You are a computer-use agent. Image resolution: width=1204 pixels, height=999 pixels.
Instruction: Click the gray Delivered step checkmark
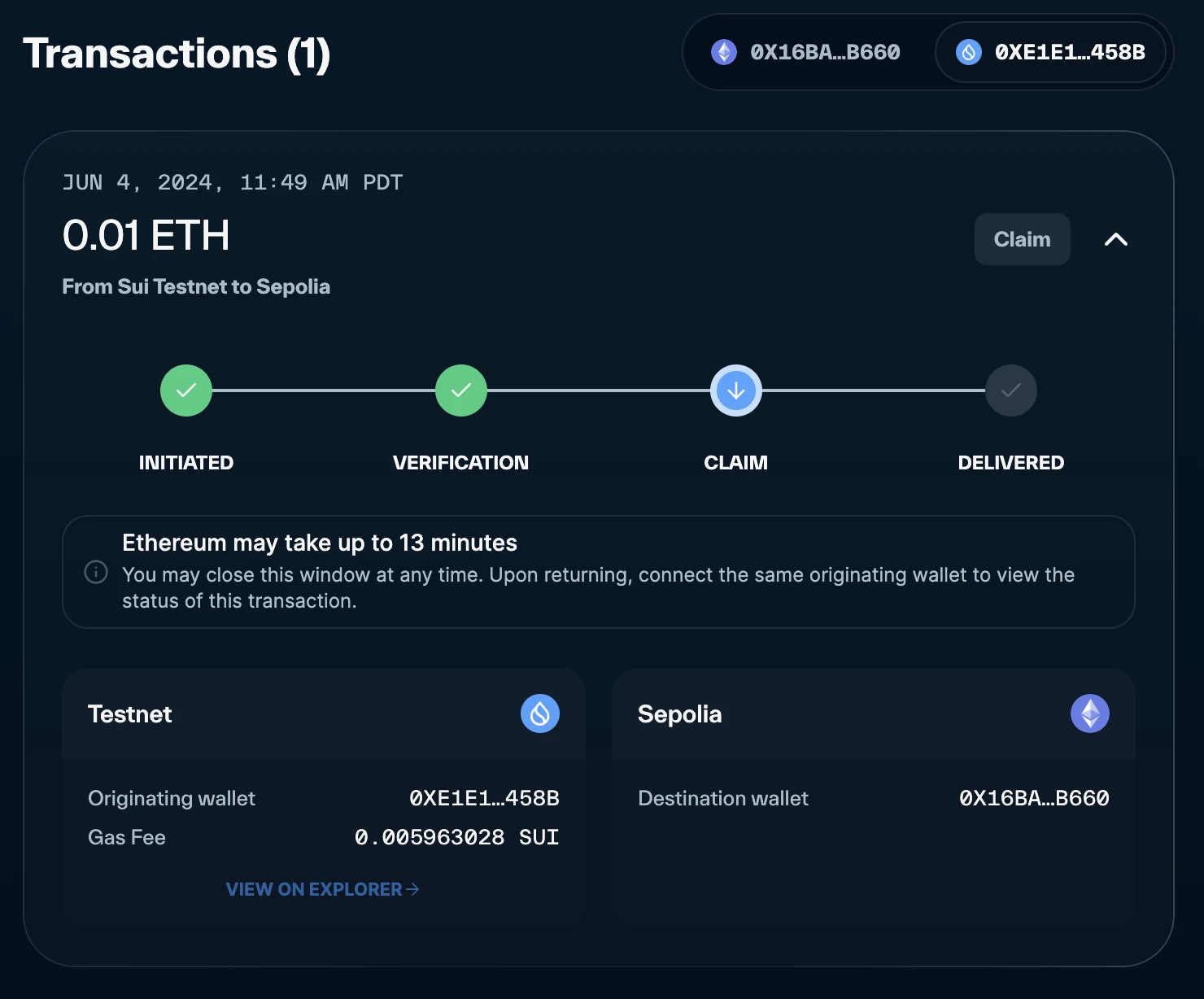click(x=1010, y=390)
